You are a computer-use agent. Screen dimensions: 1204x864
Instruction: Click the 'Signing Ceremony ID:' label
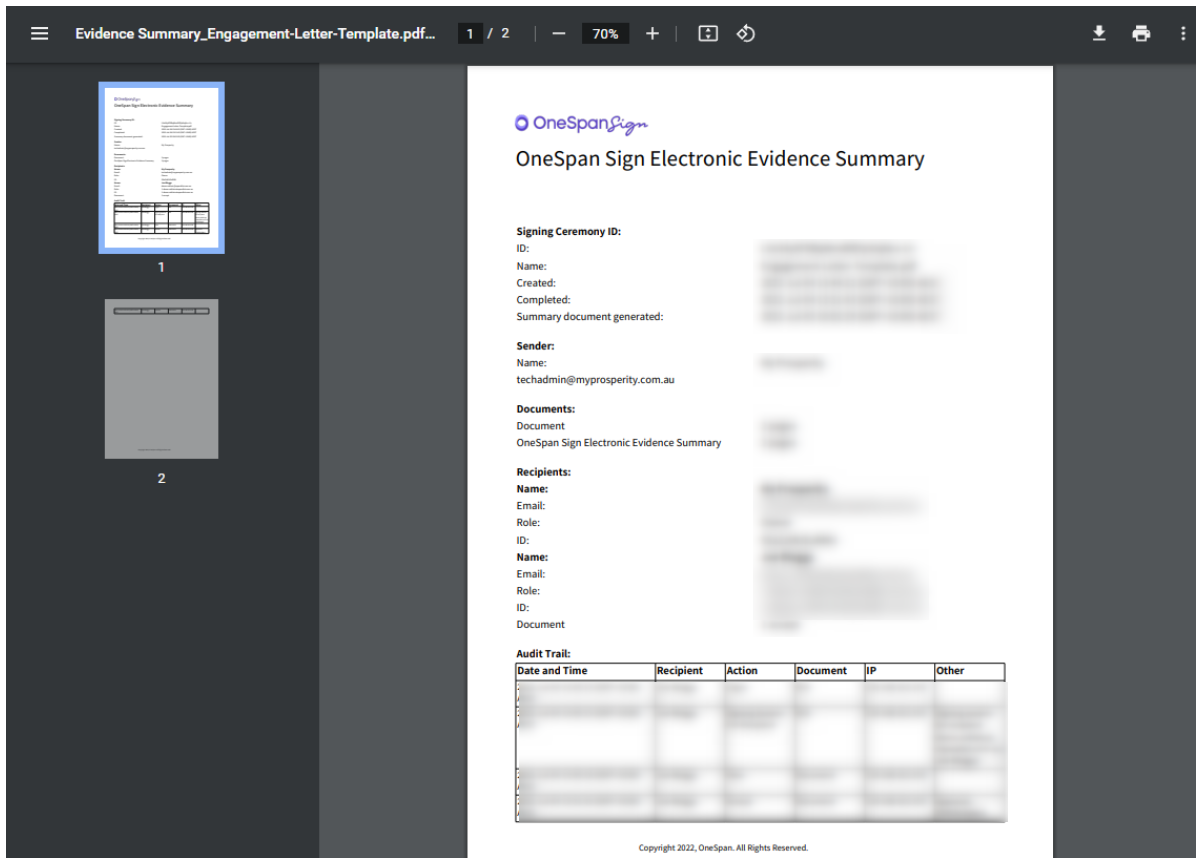click(569, 231)
